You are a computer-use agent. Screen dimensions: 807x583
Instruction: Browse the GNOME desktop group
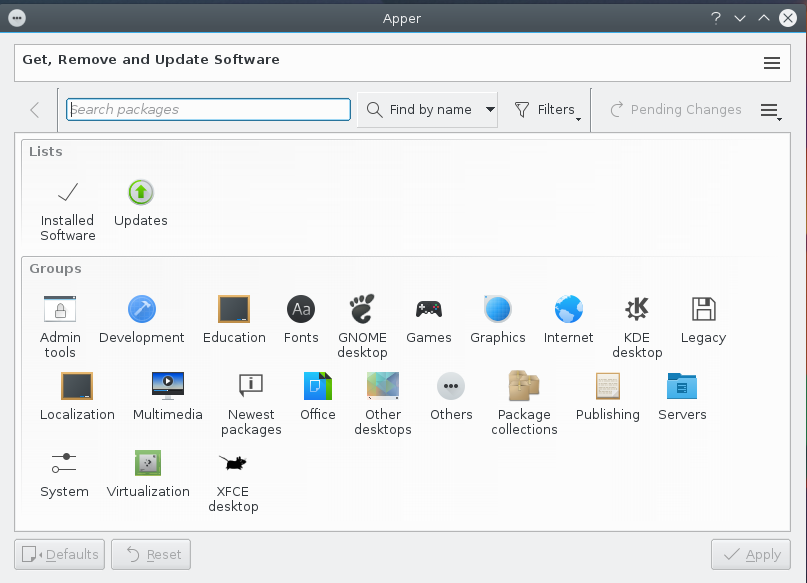362,325
